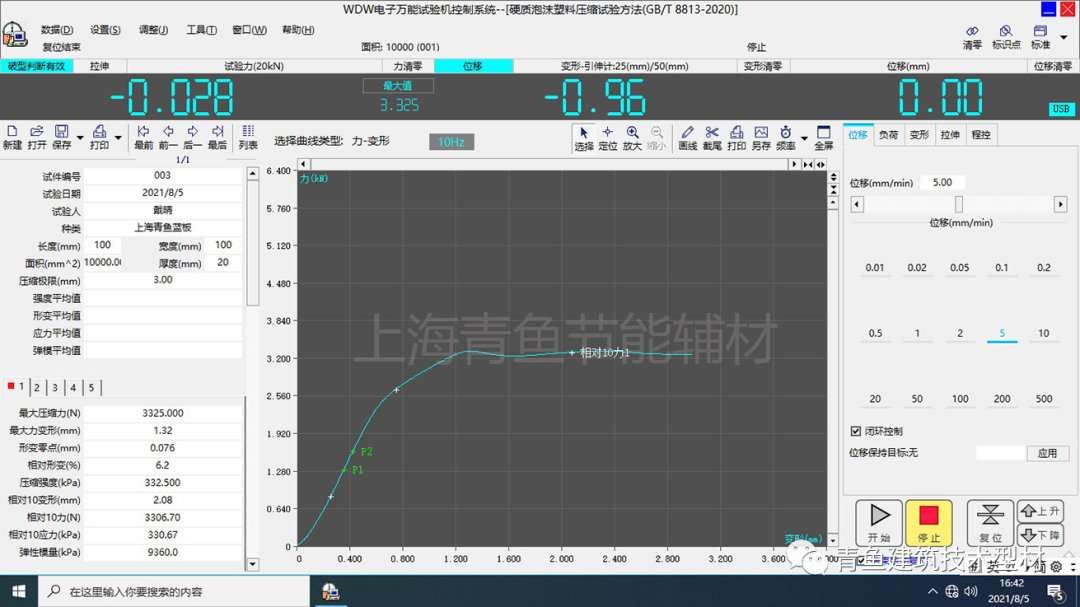Viewport: 1080px width, 607px height.
Task: Open the 工具(T) menu
Action: pyautogui.click(x=201, y=30)
